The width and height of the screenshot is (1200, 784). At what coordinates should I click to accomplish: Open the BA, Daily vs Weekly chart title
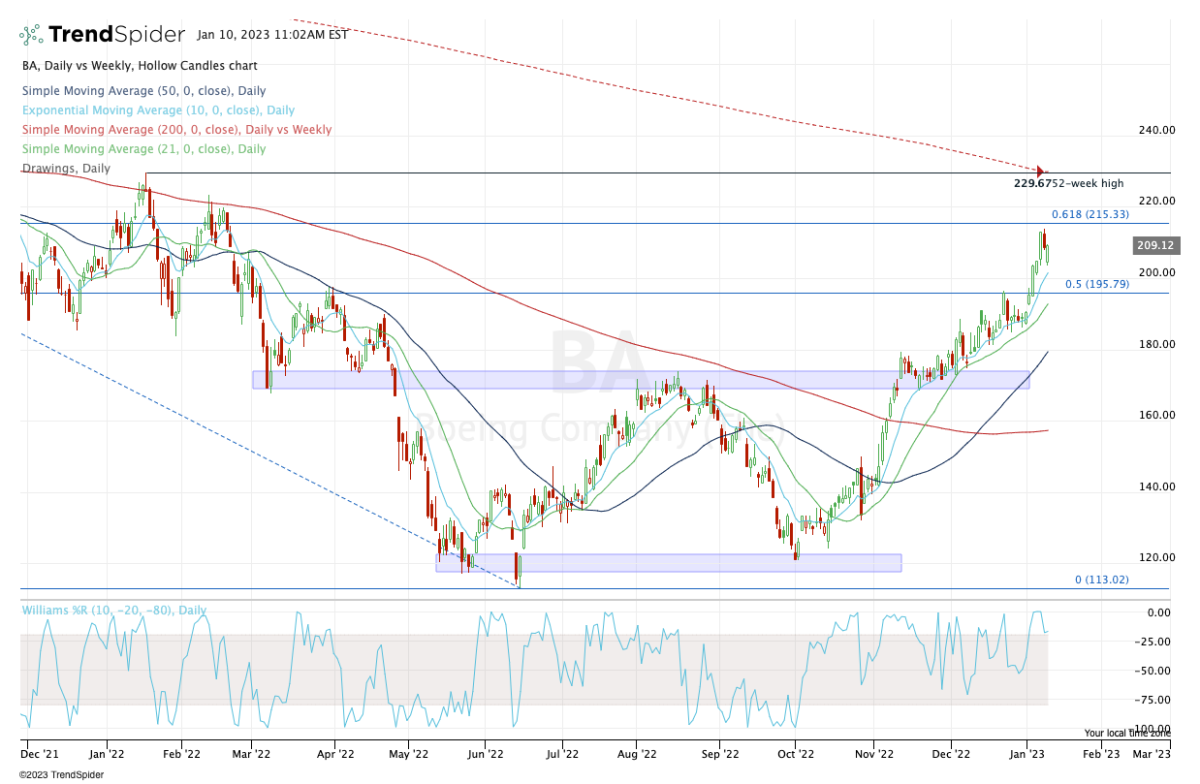[x=139, y=65]
